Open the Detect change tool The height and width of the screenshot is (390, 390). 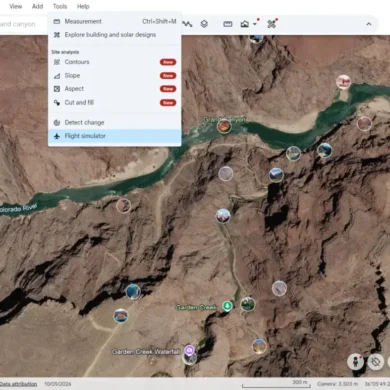115,123
